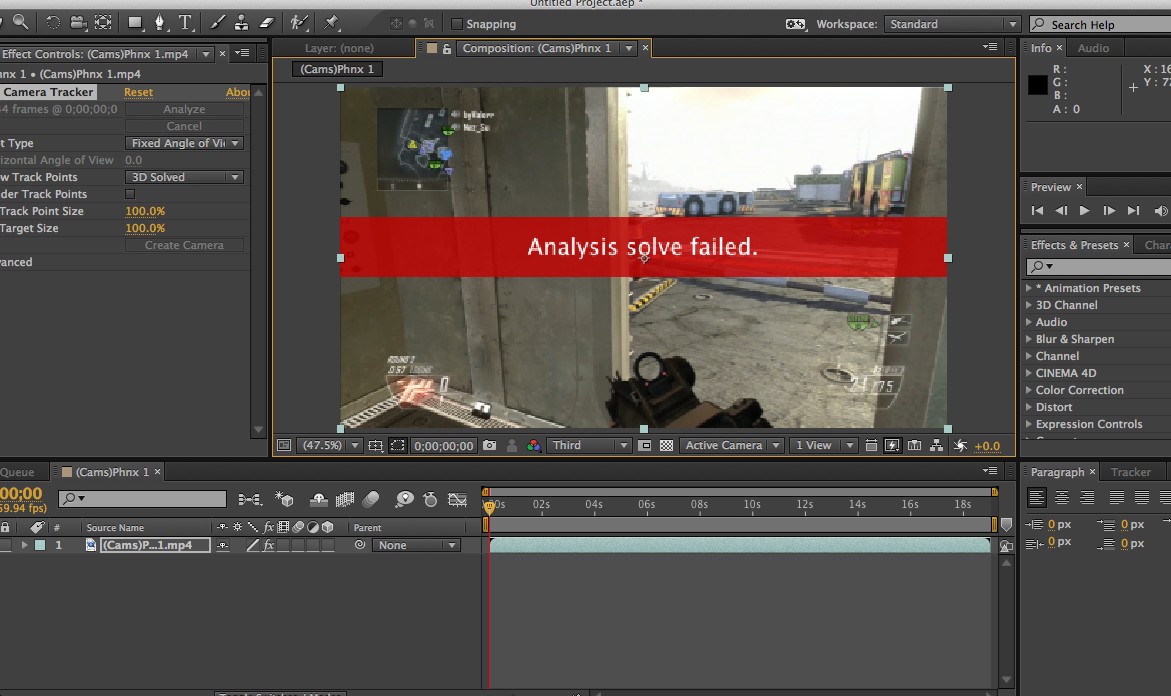Open the Effect Controls panel menu
This screenshot has height=696, width=1171.
(241, 53)
